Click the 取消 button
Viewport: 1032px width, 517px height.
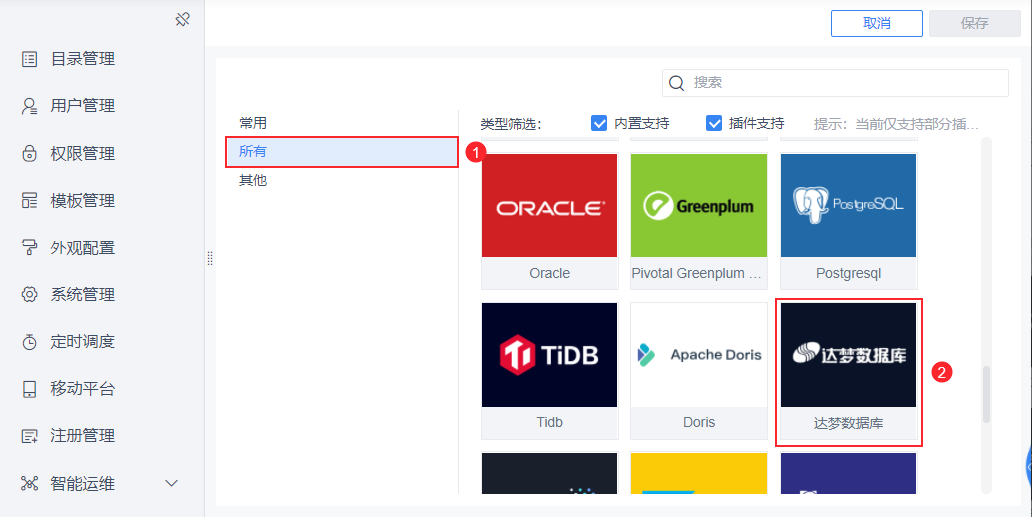(877, 23)
